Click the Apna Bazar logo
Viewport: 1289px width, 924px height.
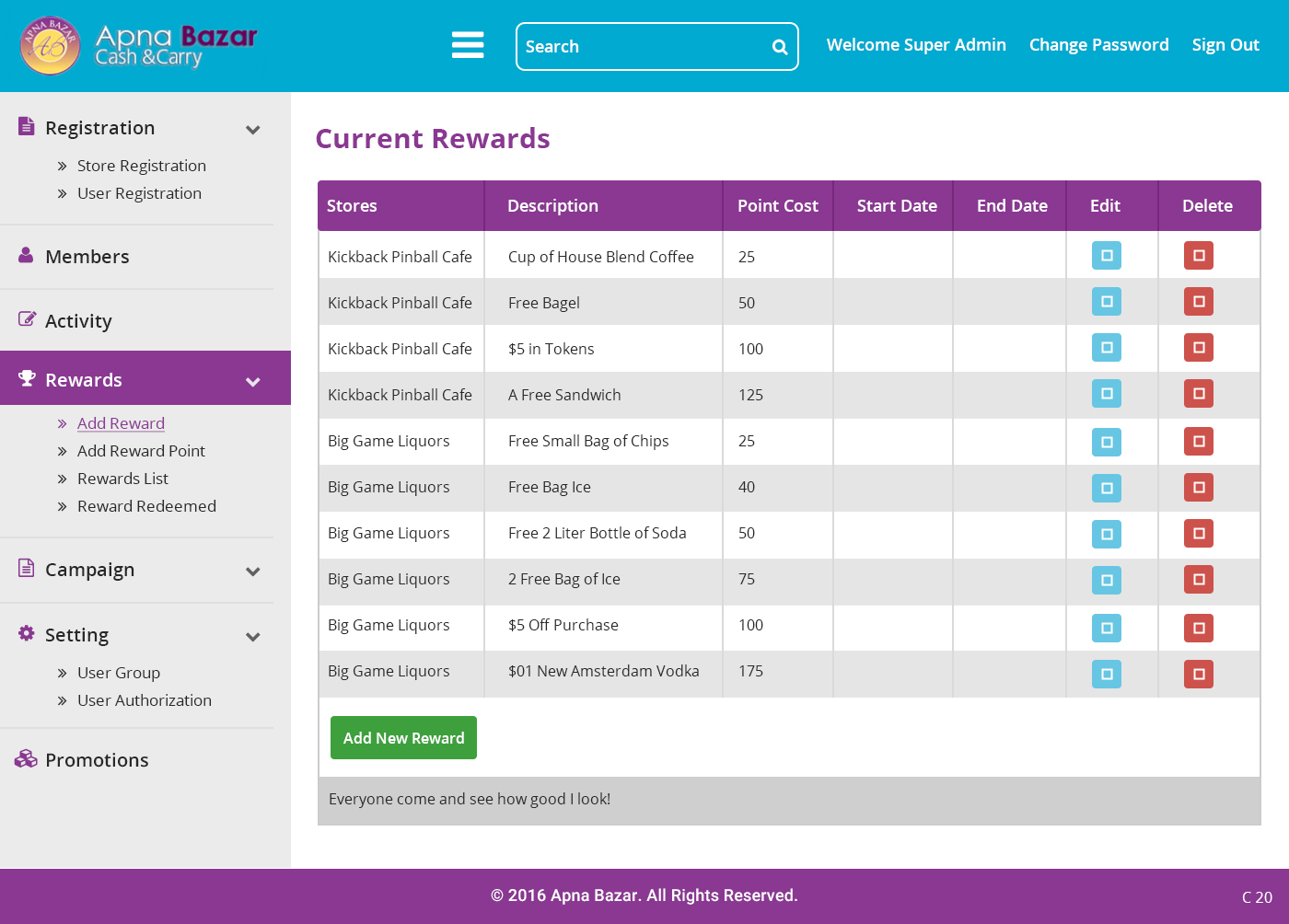point(138,45)
